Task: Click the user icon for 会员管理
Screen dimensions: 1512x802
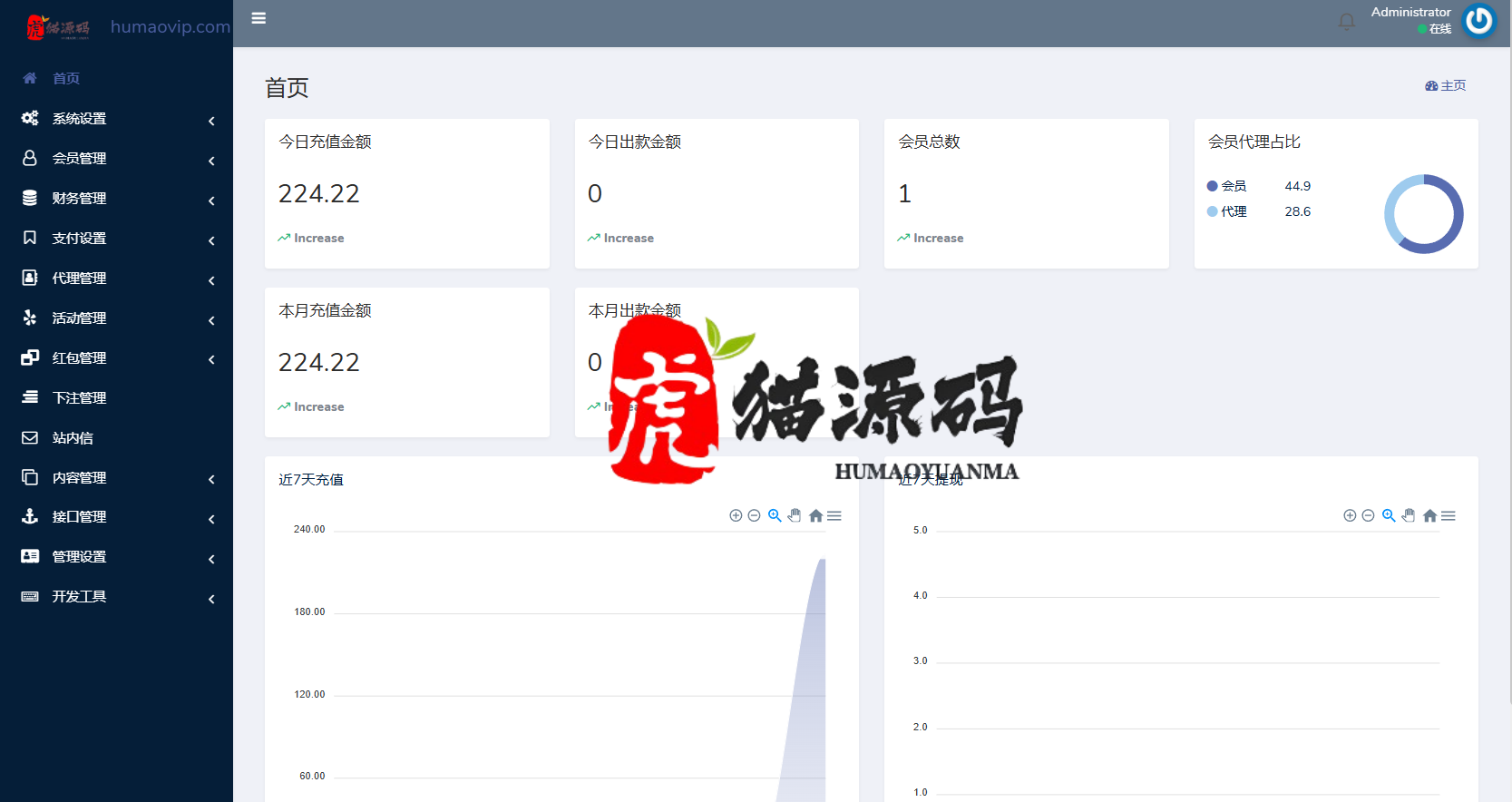Action: click(x=30, y=158)
